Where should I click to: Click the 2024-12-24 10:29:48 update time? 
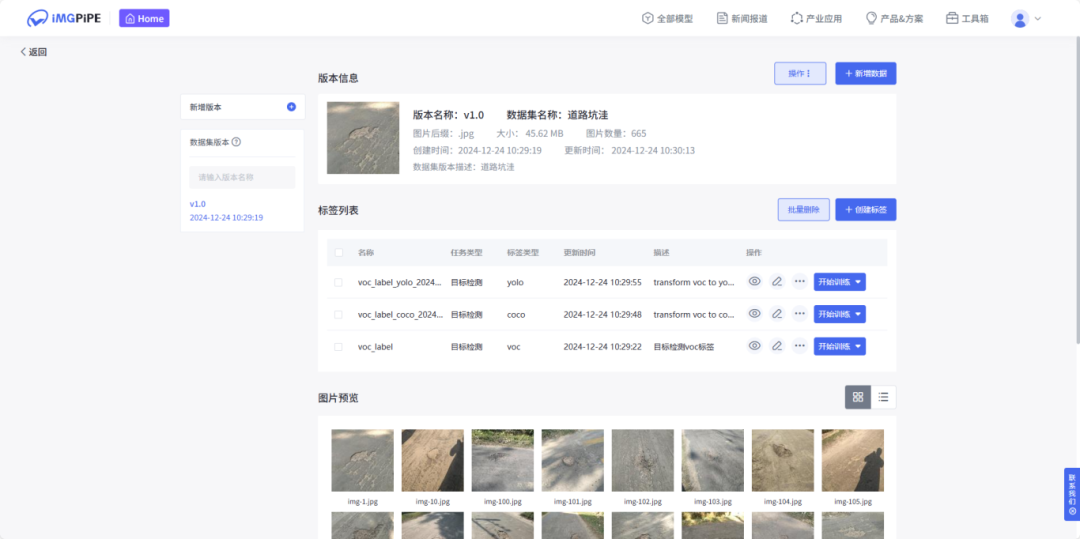(x=603, y=315)
